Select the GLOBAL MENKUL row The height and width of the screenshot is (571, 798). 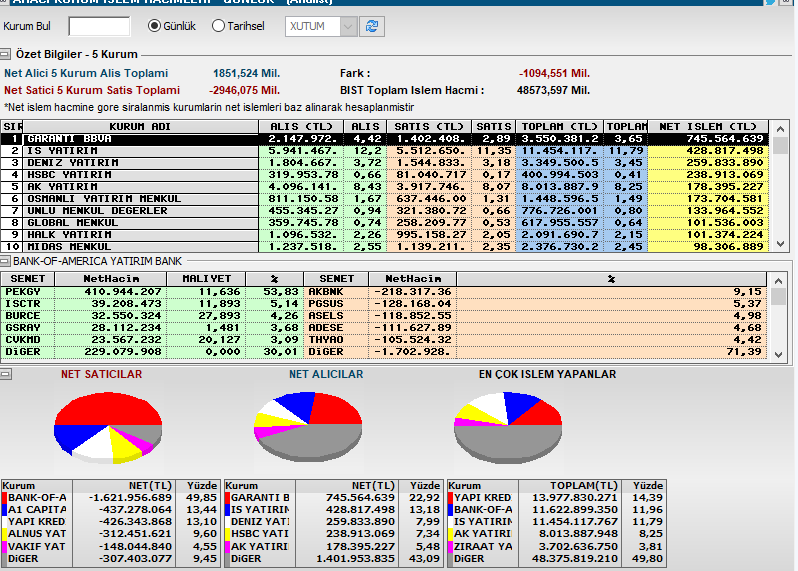[x=384, y=223]
